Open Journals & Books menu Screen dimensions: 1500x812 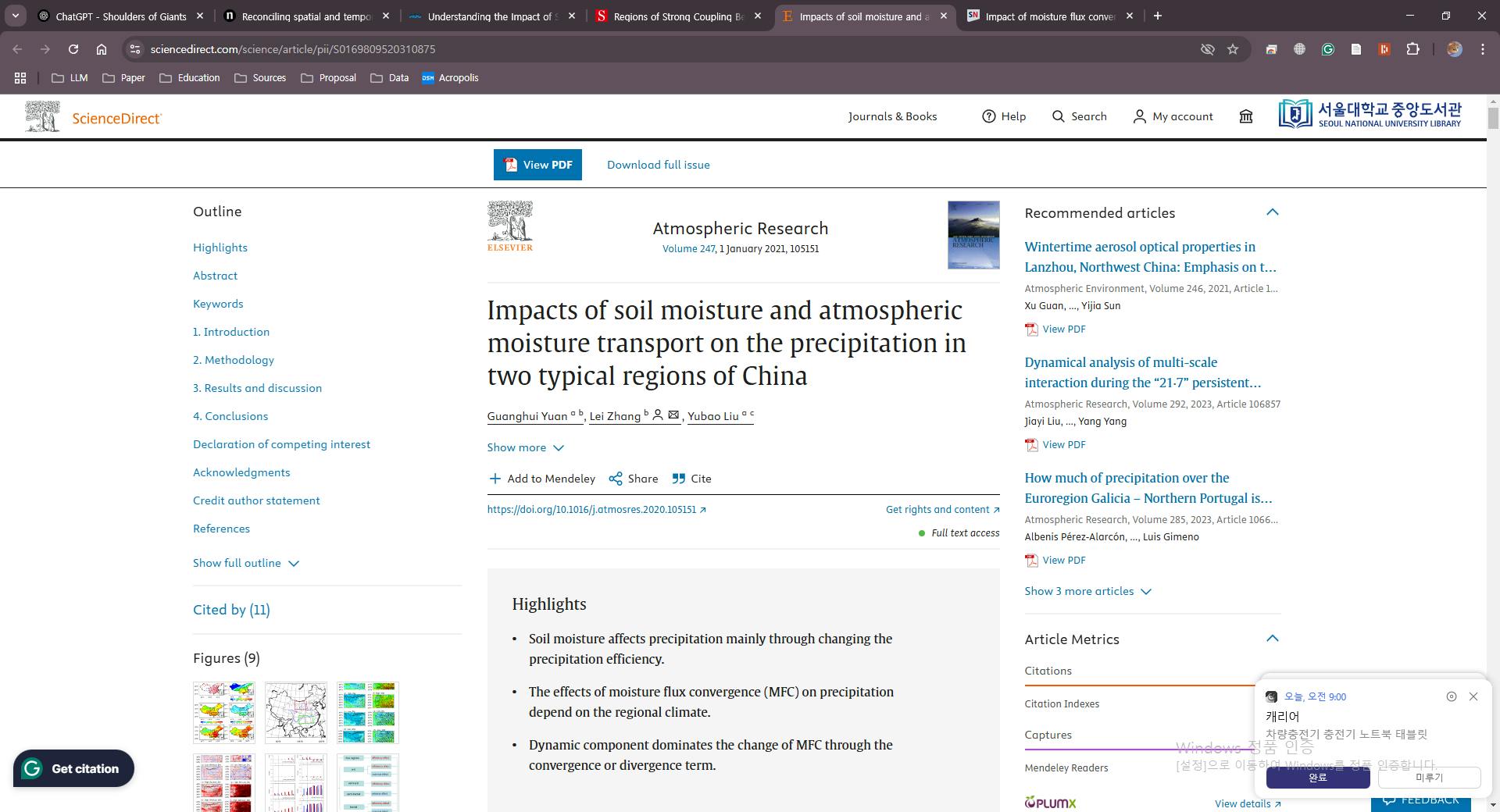pos(893,116)
